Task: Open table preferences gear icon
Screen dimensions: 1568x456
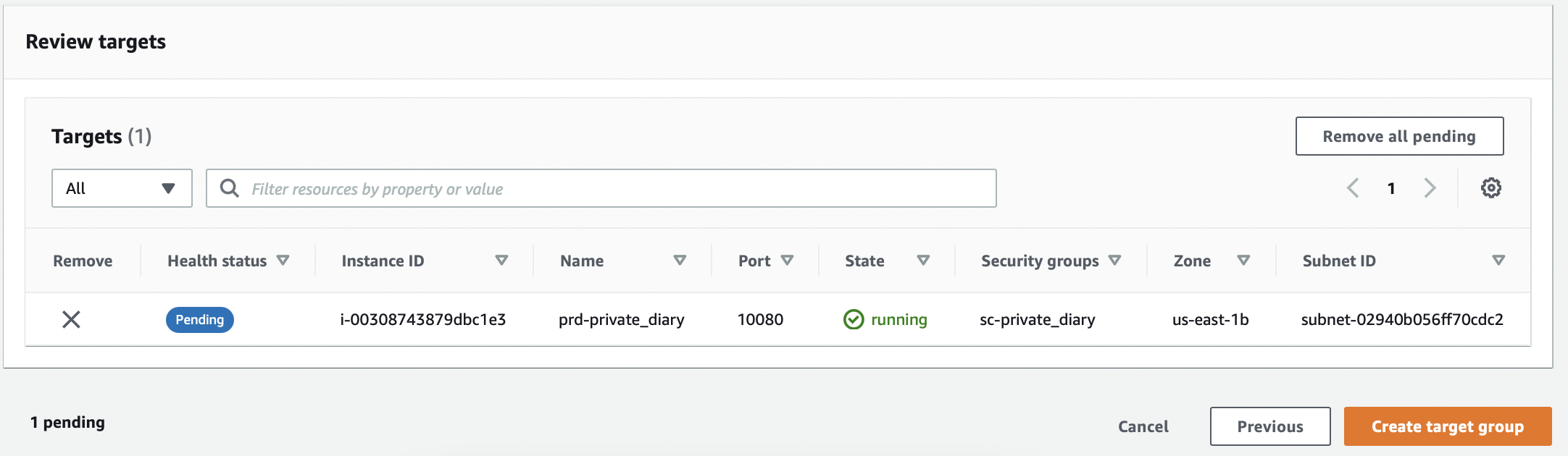Action: pos(1490,188)
